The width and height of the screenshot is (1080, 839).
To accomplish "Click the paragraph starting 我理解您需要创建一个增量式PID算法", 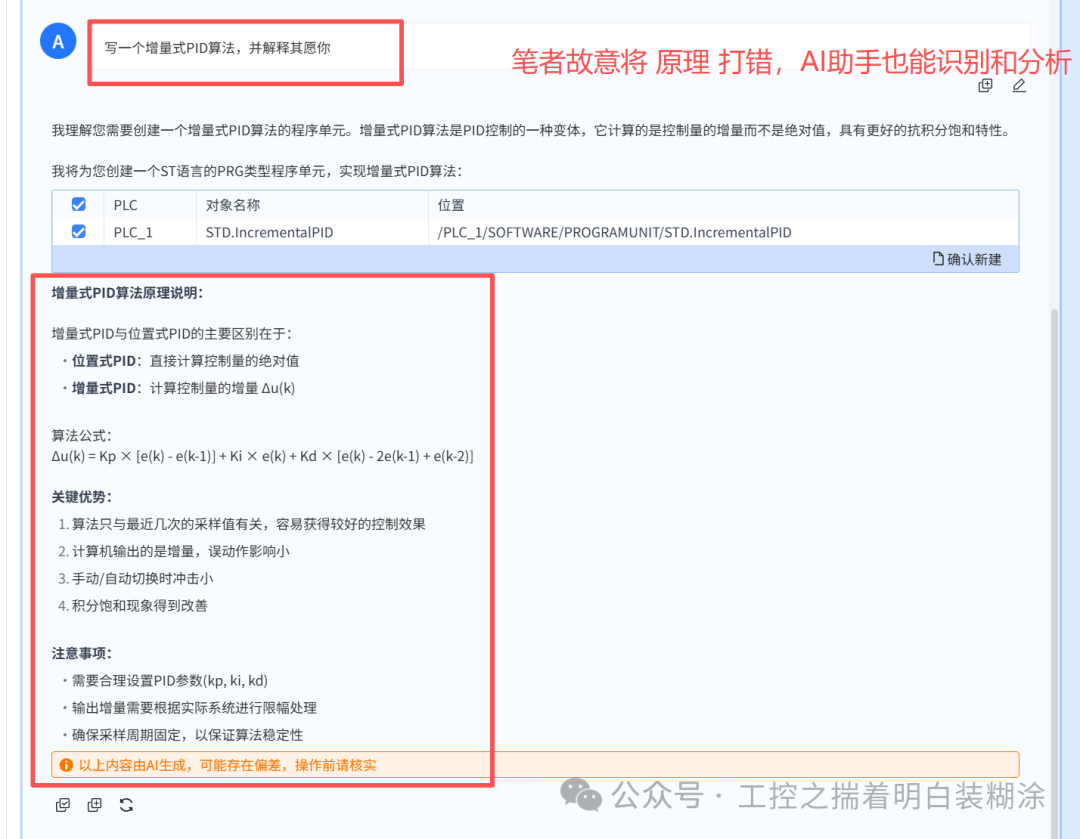I will click(532, 130).
